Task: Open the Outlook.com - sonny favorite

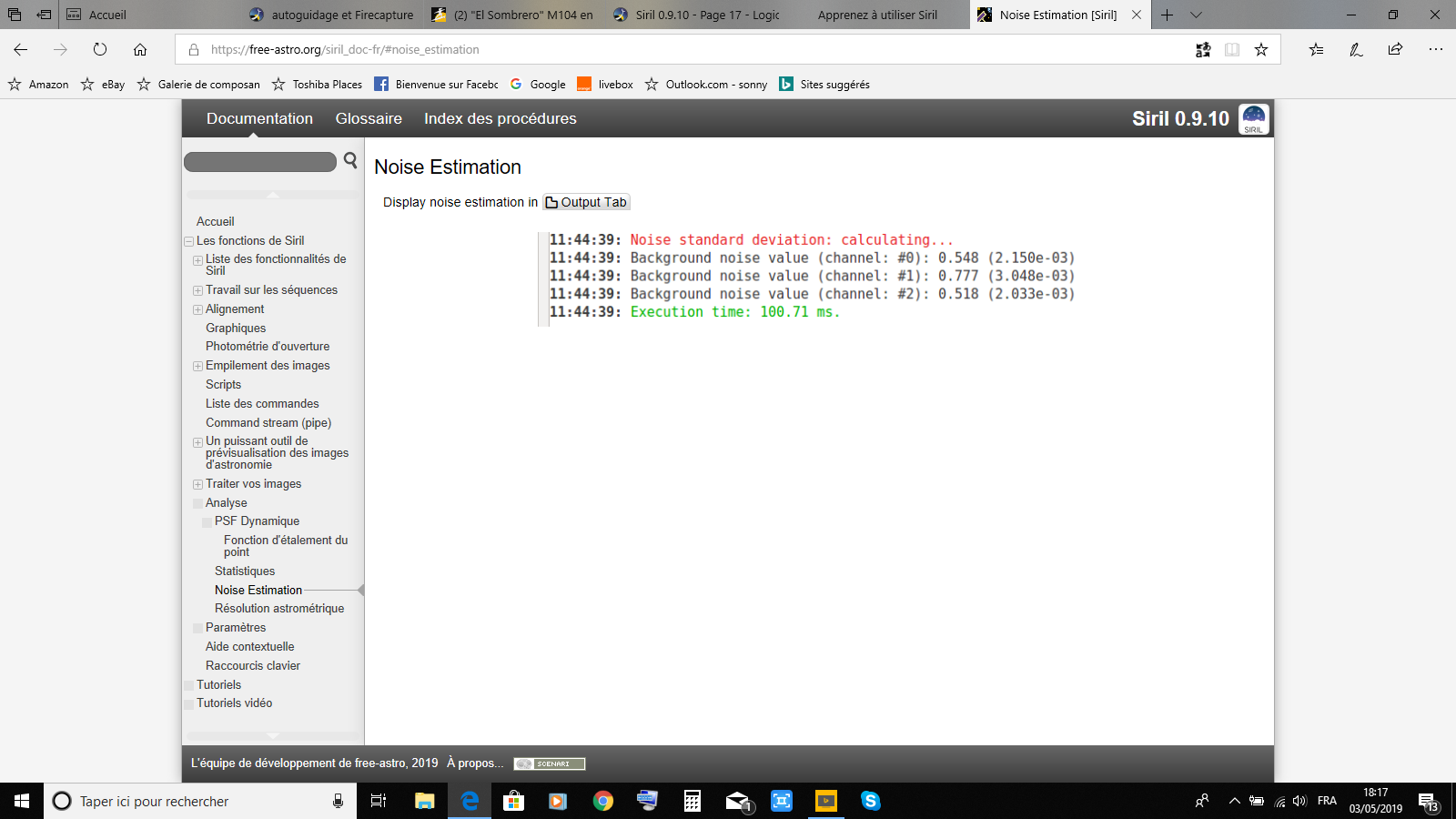Action: coord(706,85)
